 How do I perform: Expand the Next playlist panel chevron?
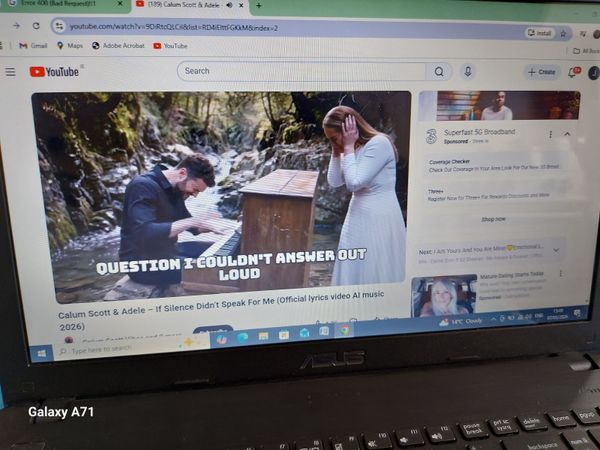(x=556, y=250)
